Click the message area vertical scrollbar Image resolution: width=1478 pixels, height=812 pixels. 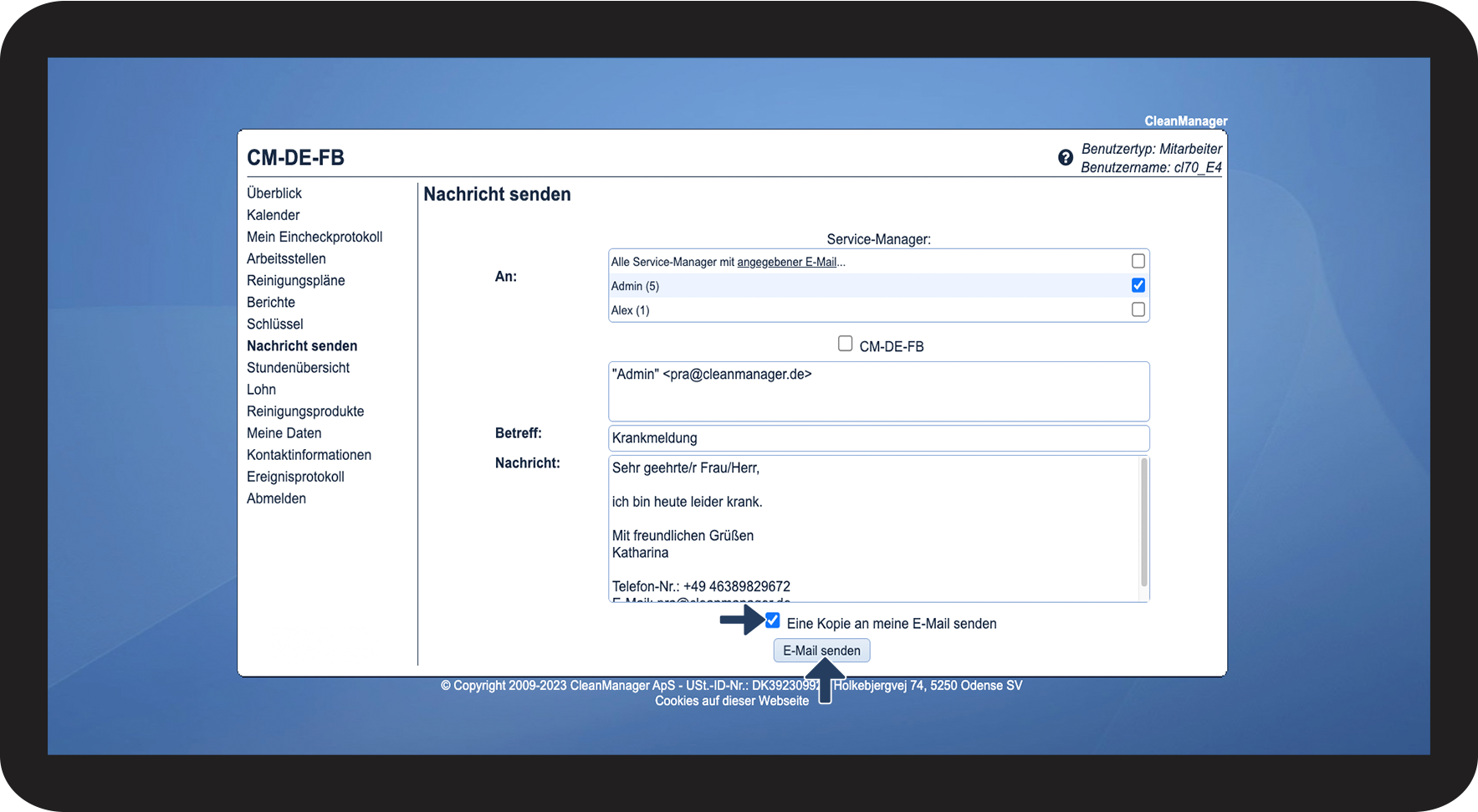pyautogui.click(x=1143, y=523)
